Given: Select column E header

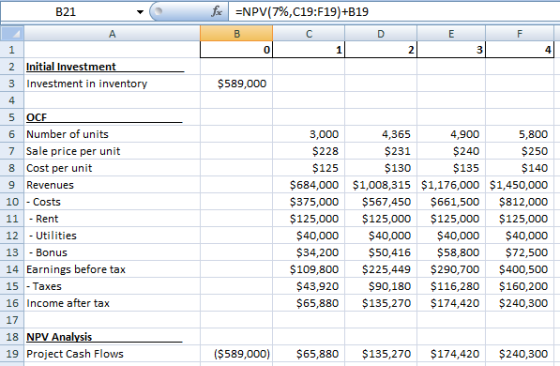Looking at the screenshot, I should tap(451, 34).
